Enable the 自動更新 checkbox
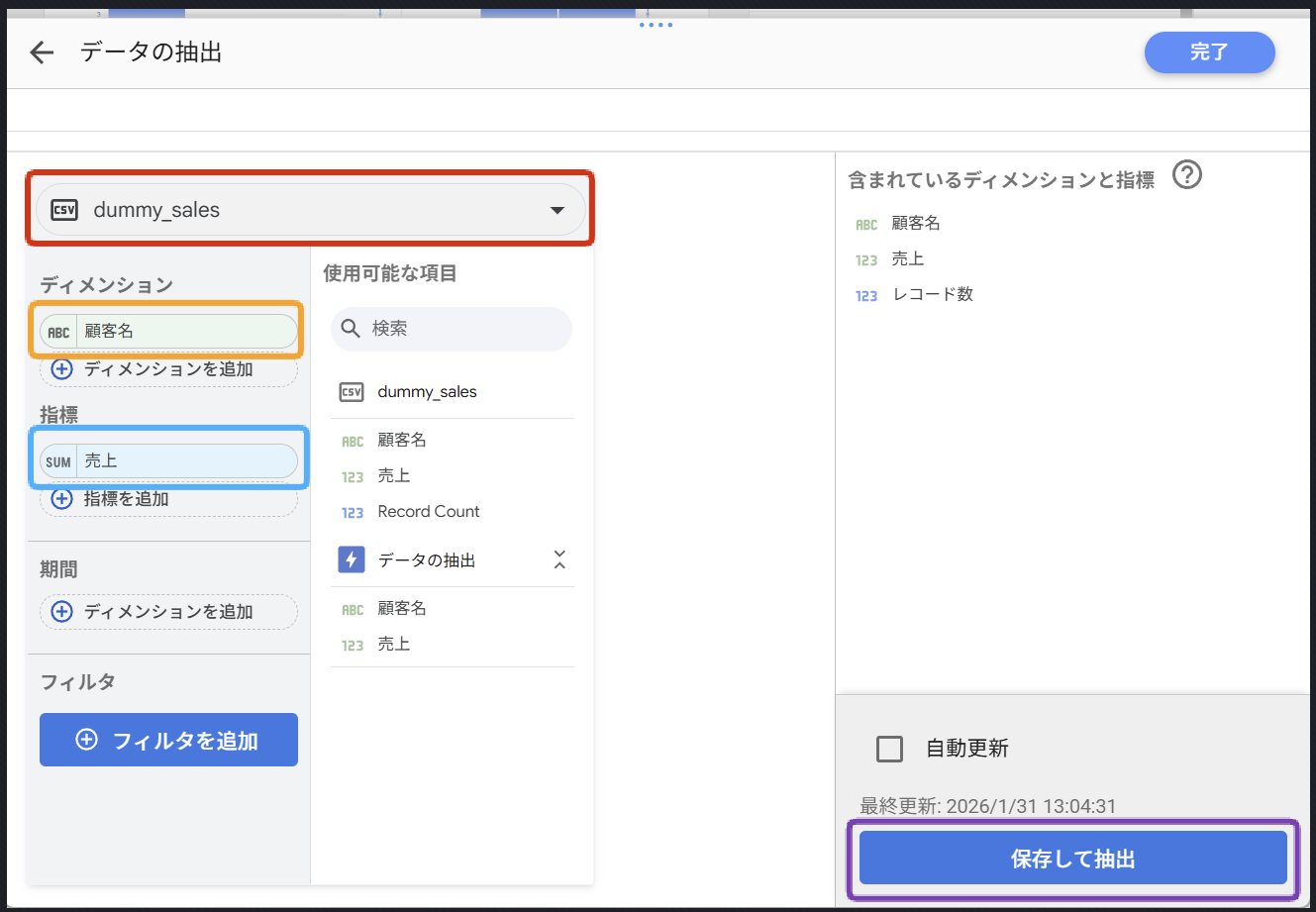 click(x=889, y=749)
